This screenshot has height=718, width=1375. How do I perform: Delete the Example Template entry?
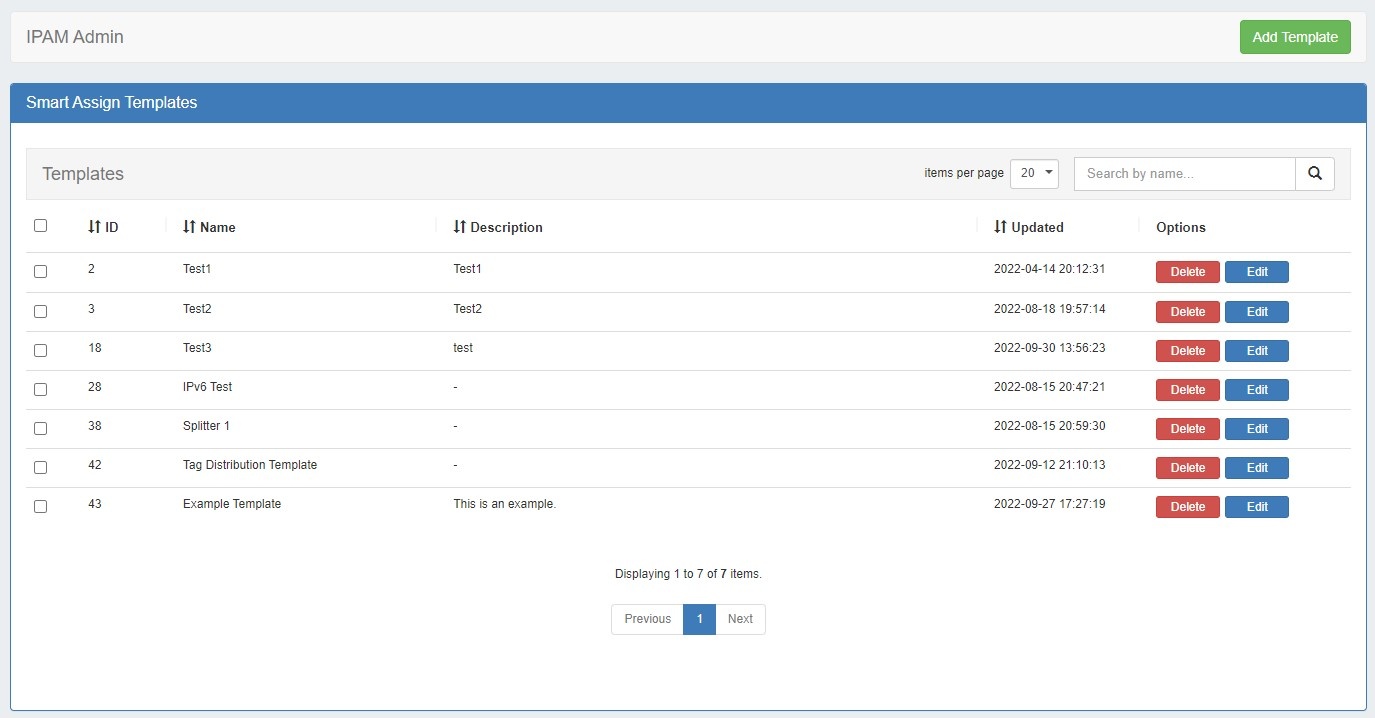click(1187, 507)
